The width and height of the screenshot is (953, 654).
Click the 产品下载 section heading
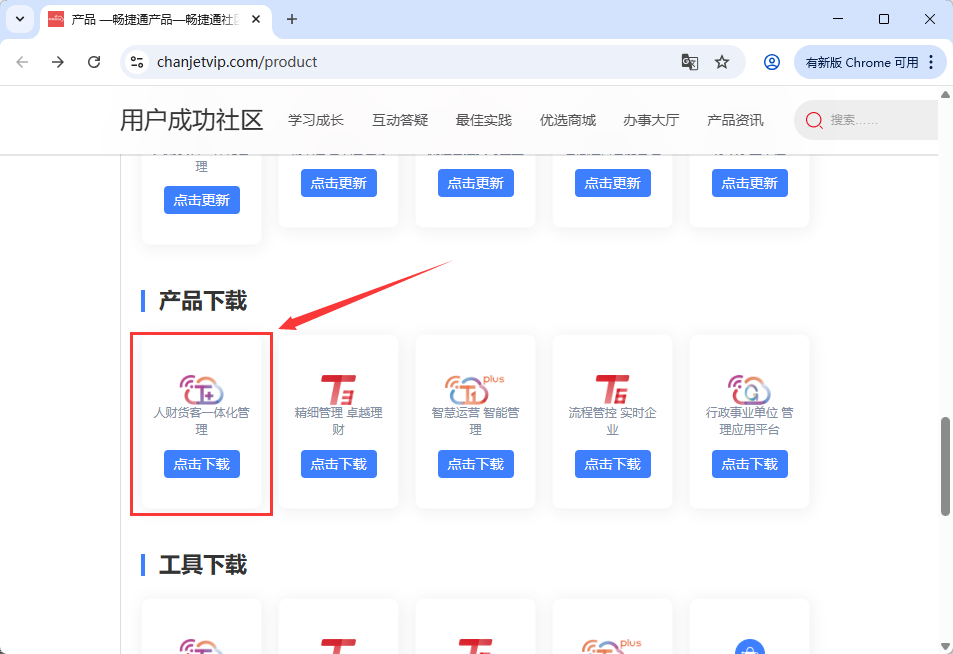[203, 301]
